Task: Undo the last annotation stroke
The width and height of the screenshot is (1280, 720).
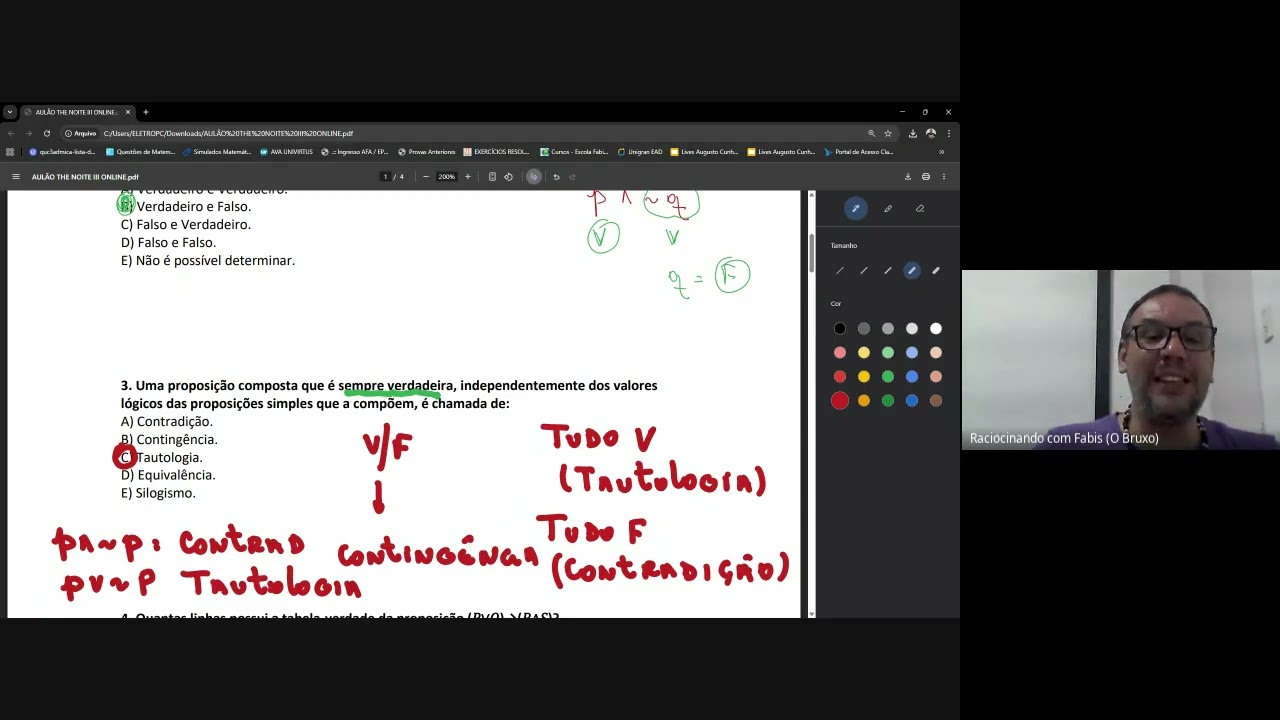Action: (556, 177)
